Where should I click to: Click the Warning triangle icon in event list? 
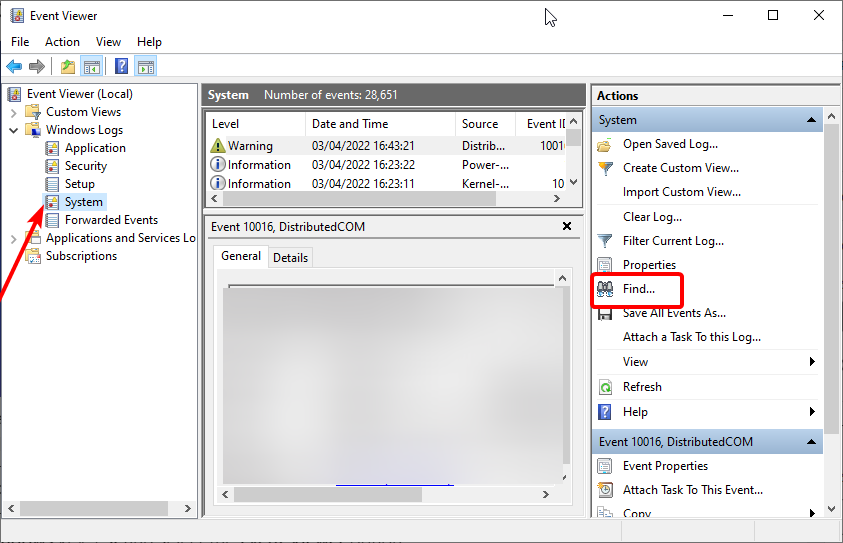point(218,146)
